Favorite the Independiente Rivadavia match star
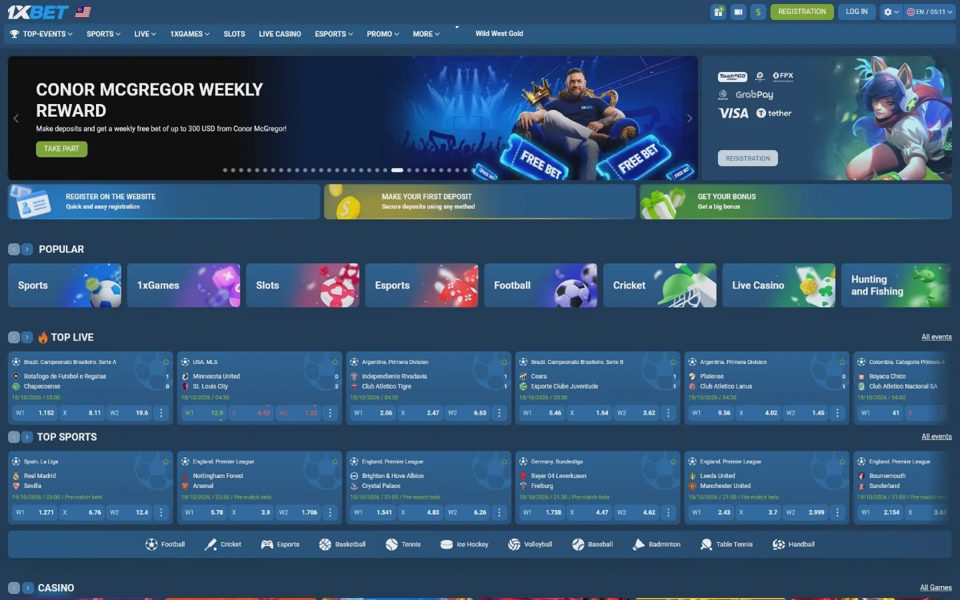This screenshot has width=960, height=600. point(504,362)
